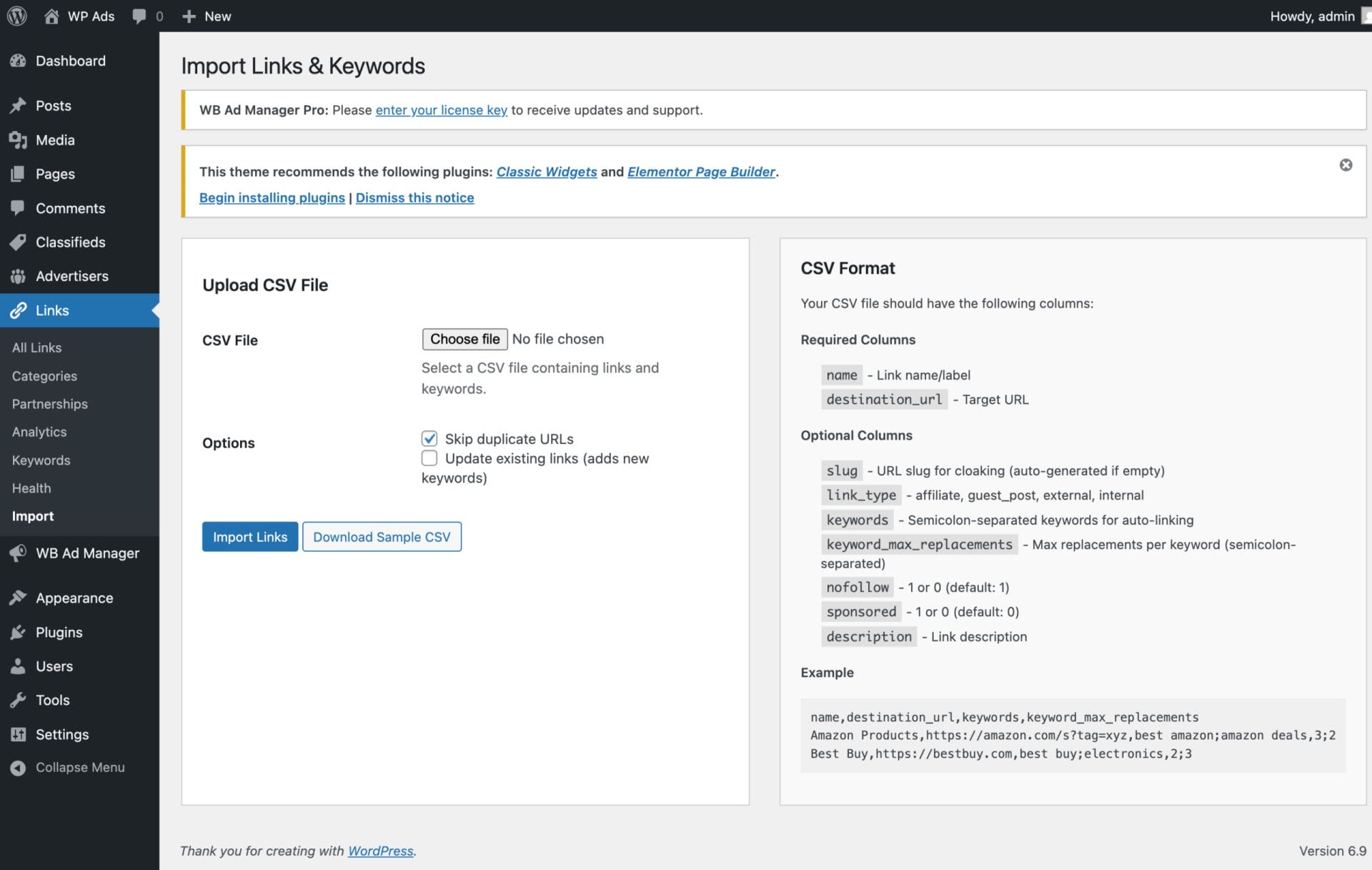Image resolution: width=1372 pixels, height=870 pixels.
Task: Click Begin installing plugins link
Action: point(272,197)
